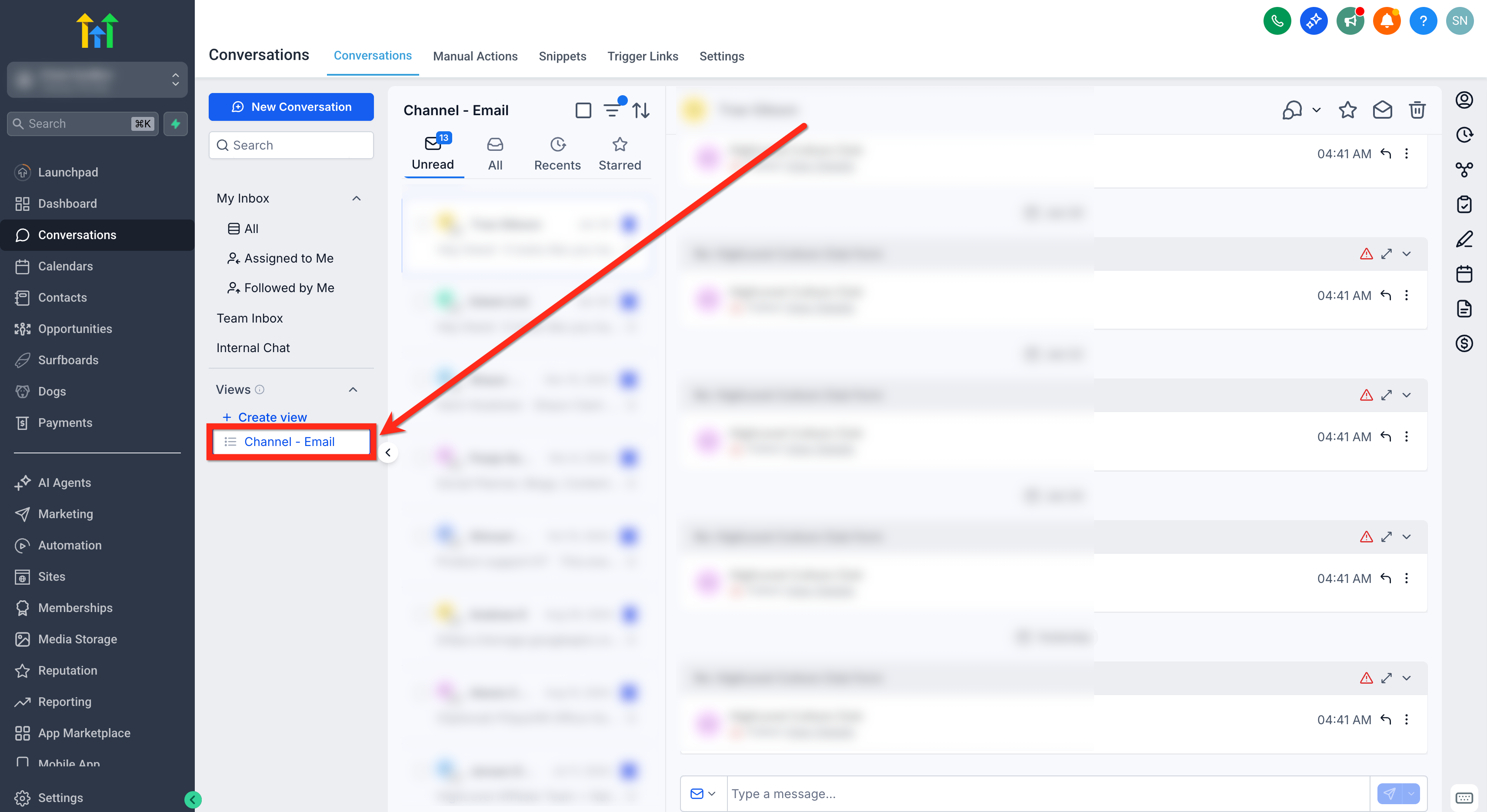Screen dimensions: 1487x812
Task: Click the green phone dialer icon
Action: tap(1277, 21)
